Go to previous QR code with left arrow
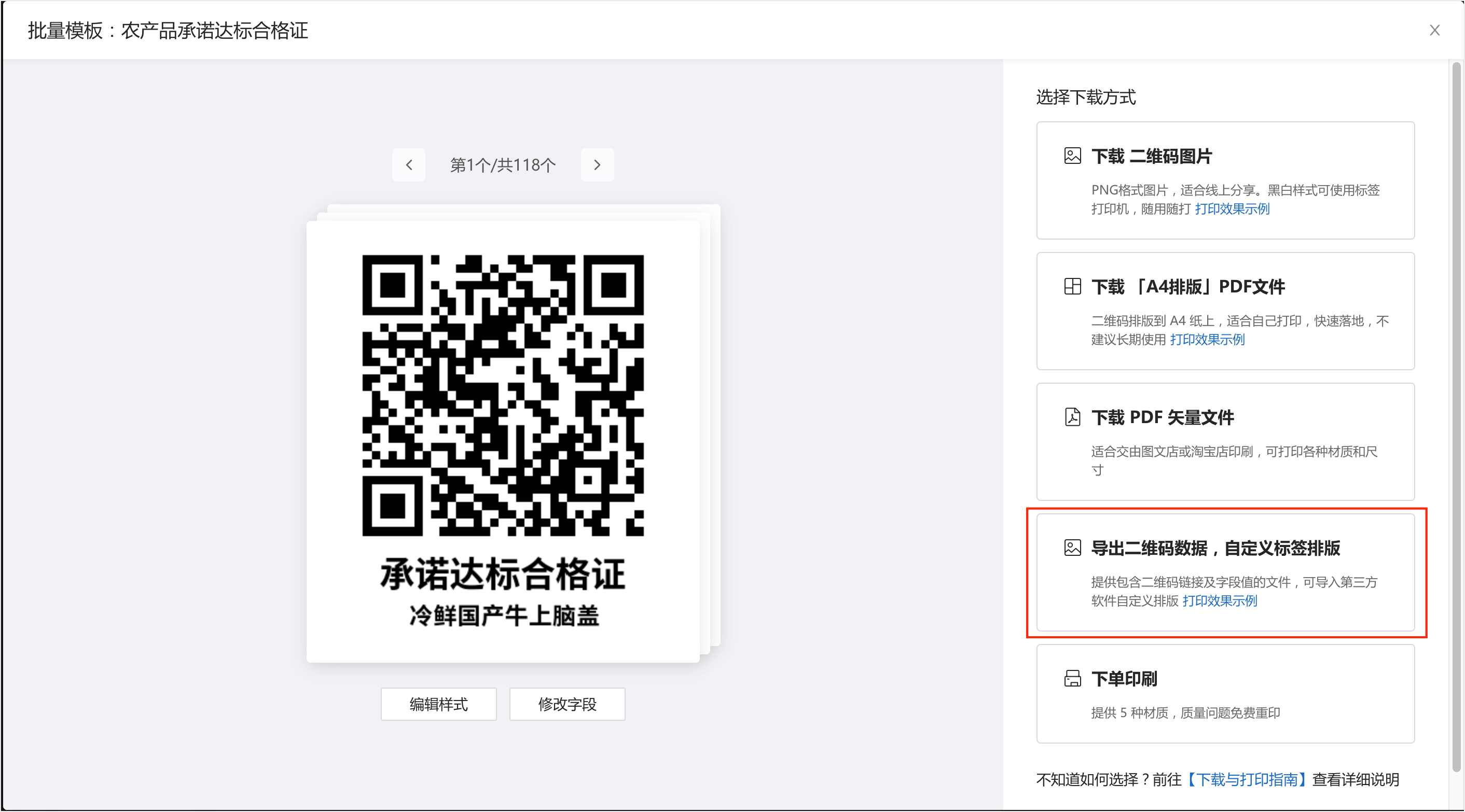This screenshot has width=1465, height=812. click(x=408, y=165)
